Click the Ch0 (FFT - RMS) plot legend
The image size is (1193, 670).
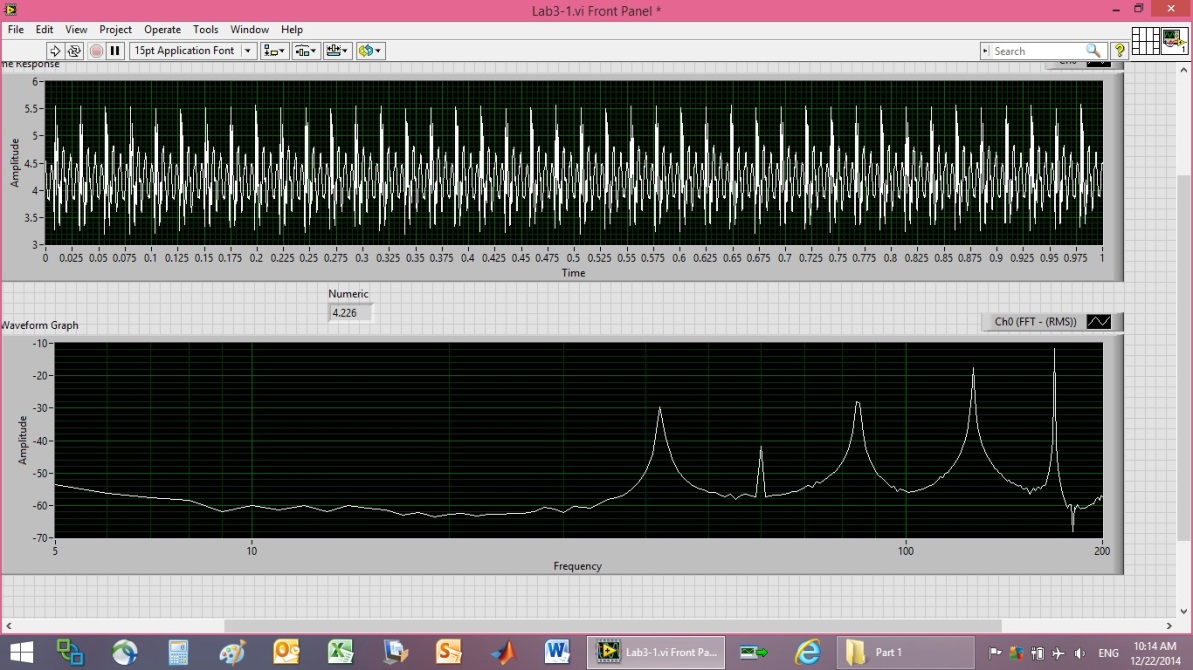tap(1035, 322)
